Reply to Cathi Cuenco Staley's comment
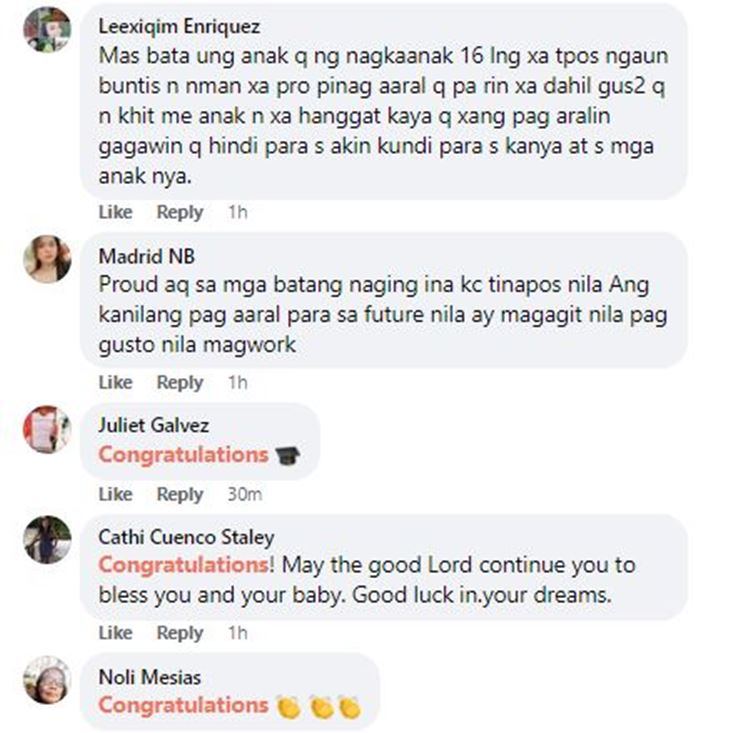Screen dimensions: 750x733 click(180, 633)
